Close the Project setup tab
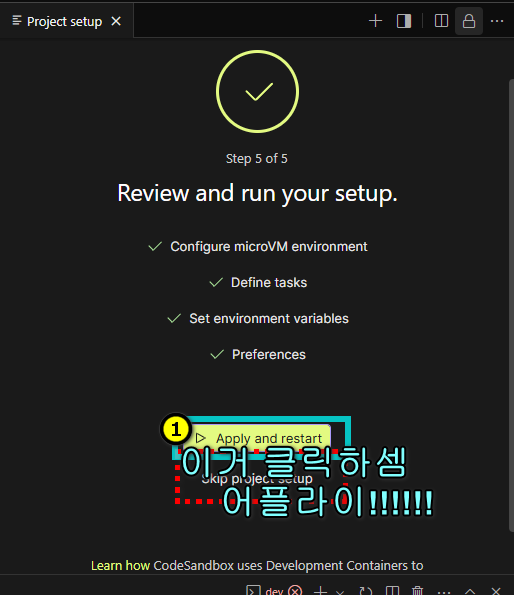This screenshot has height=595, width=514. [x=116, y=21]
